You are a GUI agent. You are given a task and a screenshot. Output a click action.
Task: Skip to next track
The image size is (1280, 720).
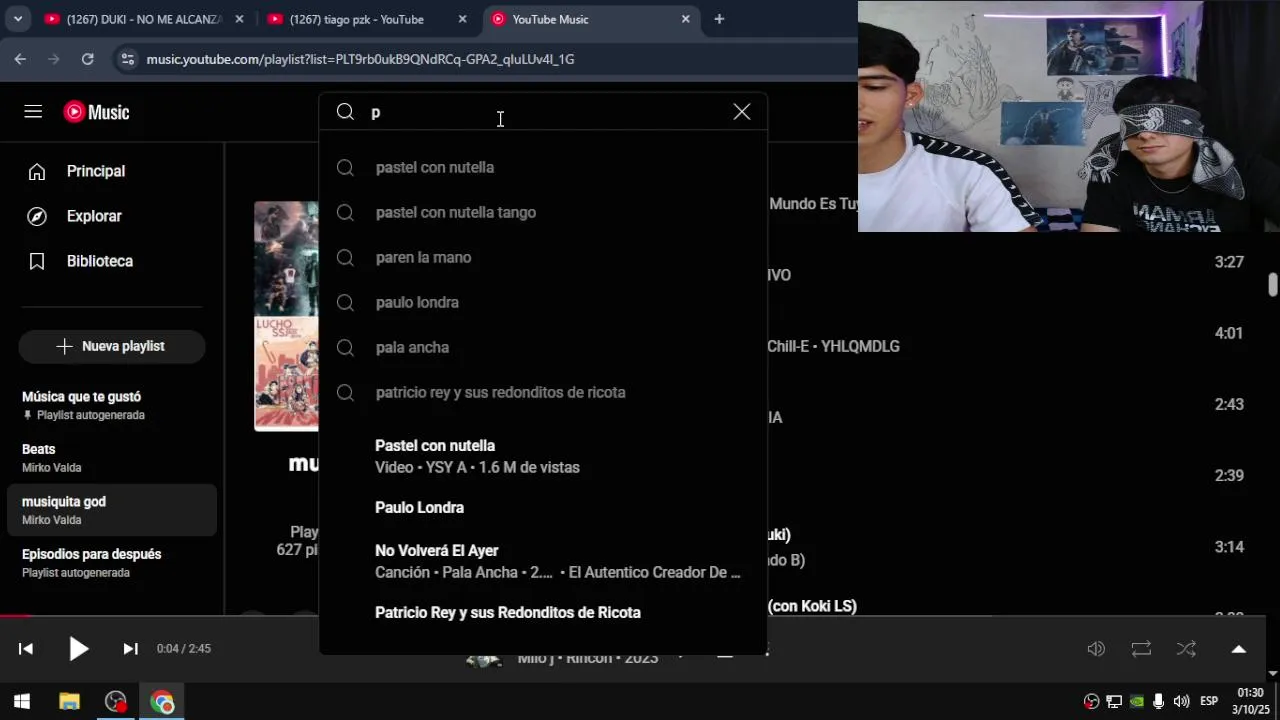(130, 649)
